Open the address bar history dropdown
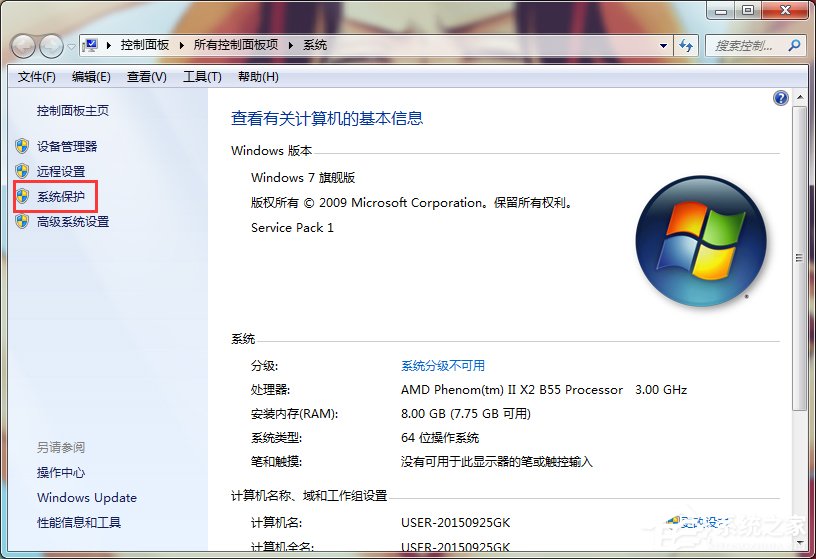 coord(664,45)
